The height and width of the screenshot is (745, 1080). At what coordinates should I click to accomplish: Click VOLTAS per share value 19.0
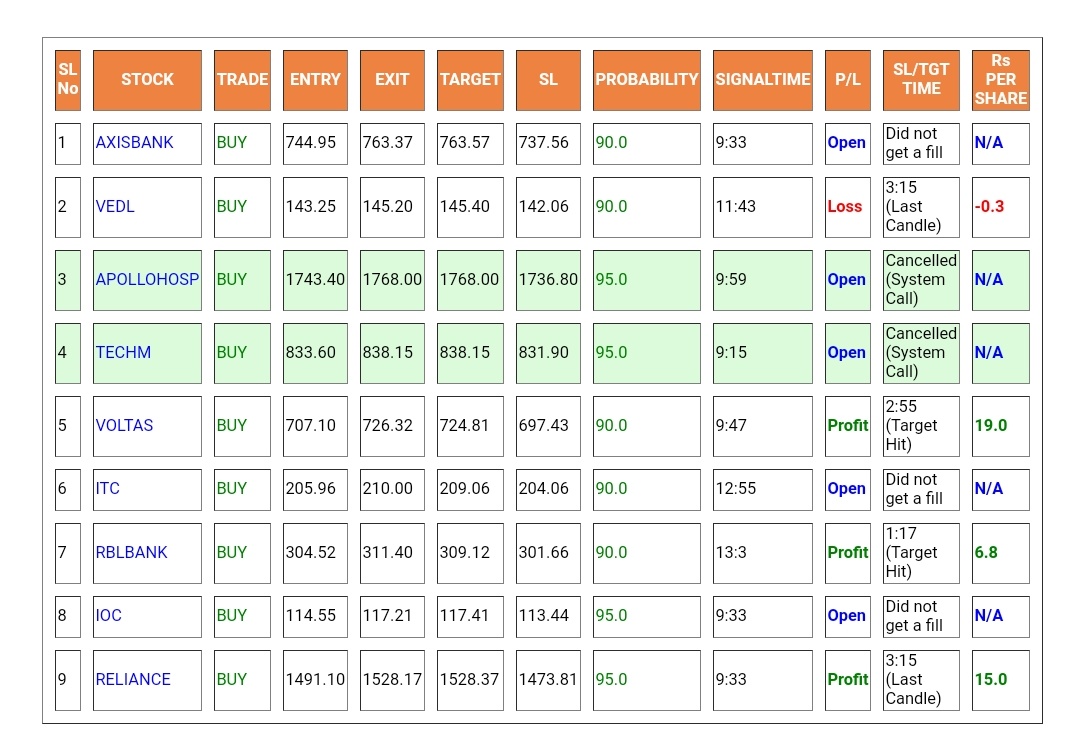pos(990,426)
